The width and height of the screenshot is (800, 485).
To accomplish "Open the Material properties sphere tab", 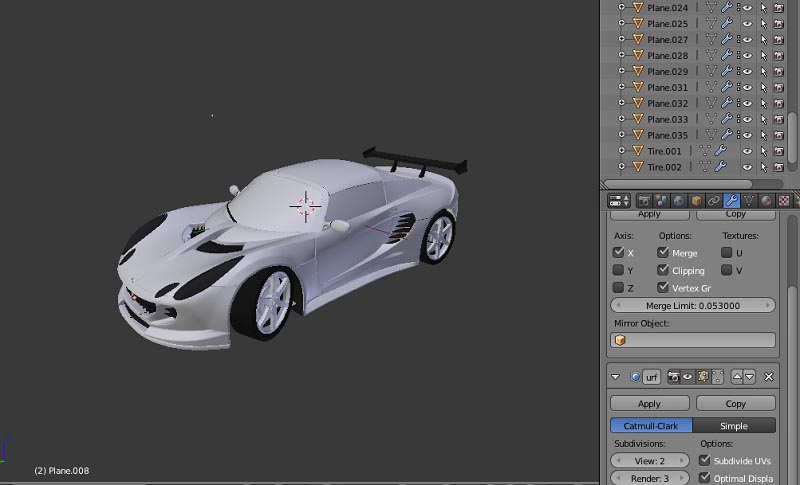I will (x=765, y=201).
